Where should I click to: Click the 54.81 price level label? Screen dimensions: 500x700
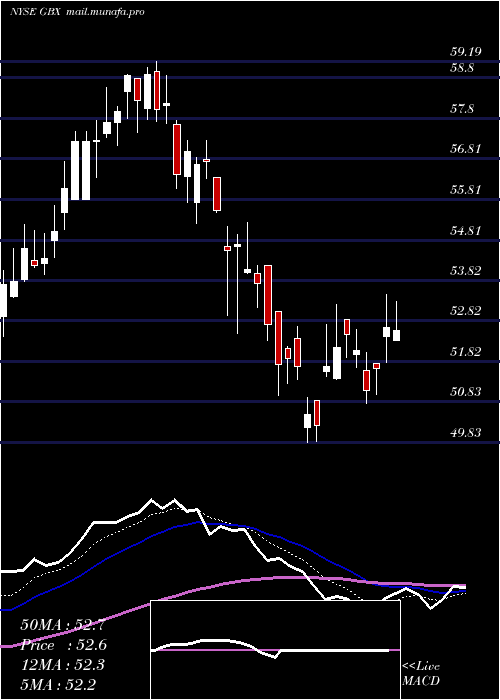465,231
